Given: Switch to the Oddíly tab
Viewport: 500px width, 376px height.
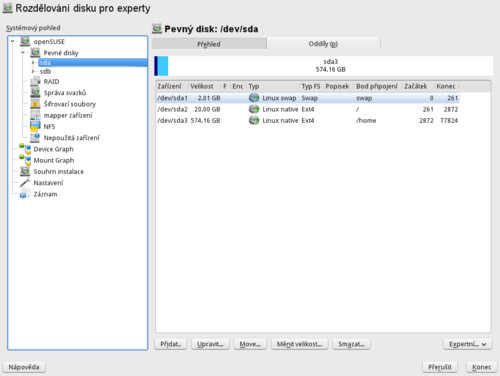Looking at the screenshot, I should tap(323, 44).
